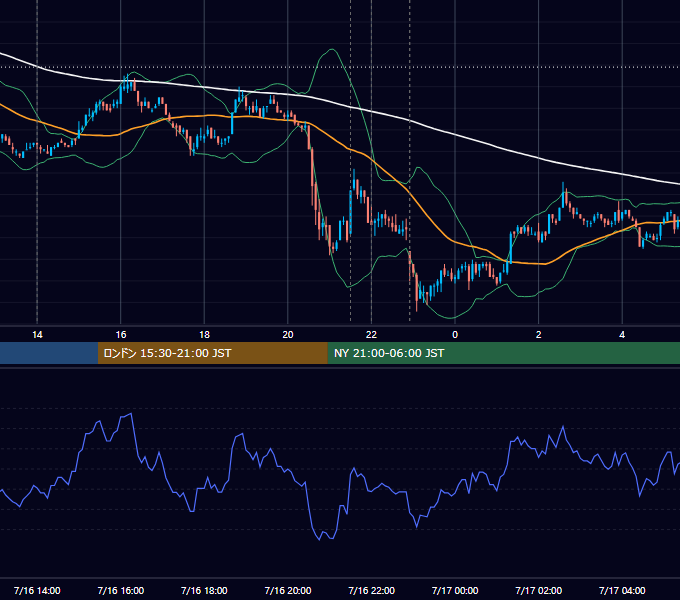
Task: Click the hour label 18 on price chart axis
Action: coord(204,335)
